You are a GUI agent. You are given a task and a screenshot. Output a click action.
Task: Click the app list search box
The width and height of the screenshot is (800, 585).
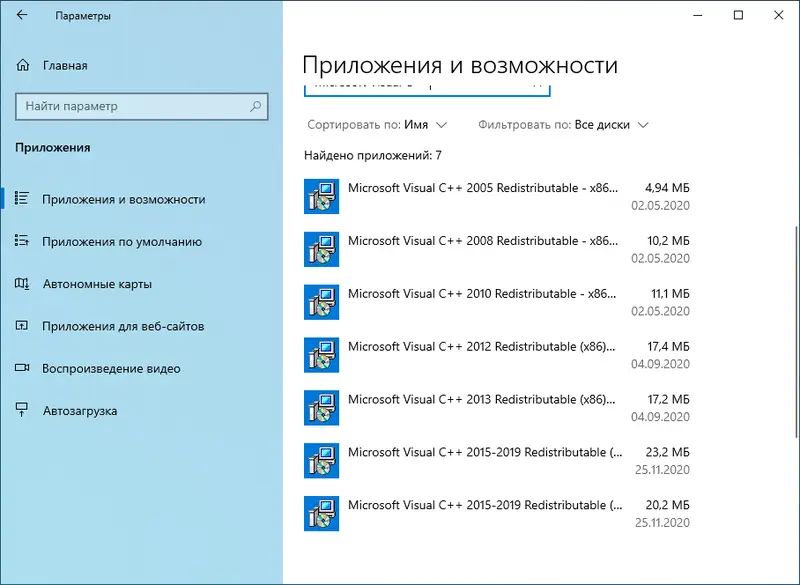point(427,89)
